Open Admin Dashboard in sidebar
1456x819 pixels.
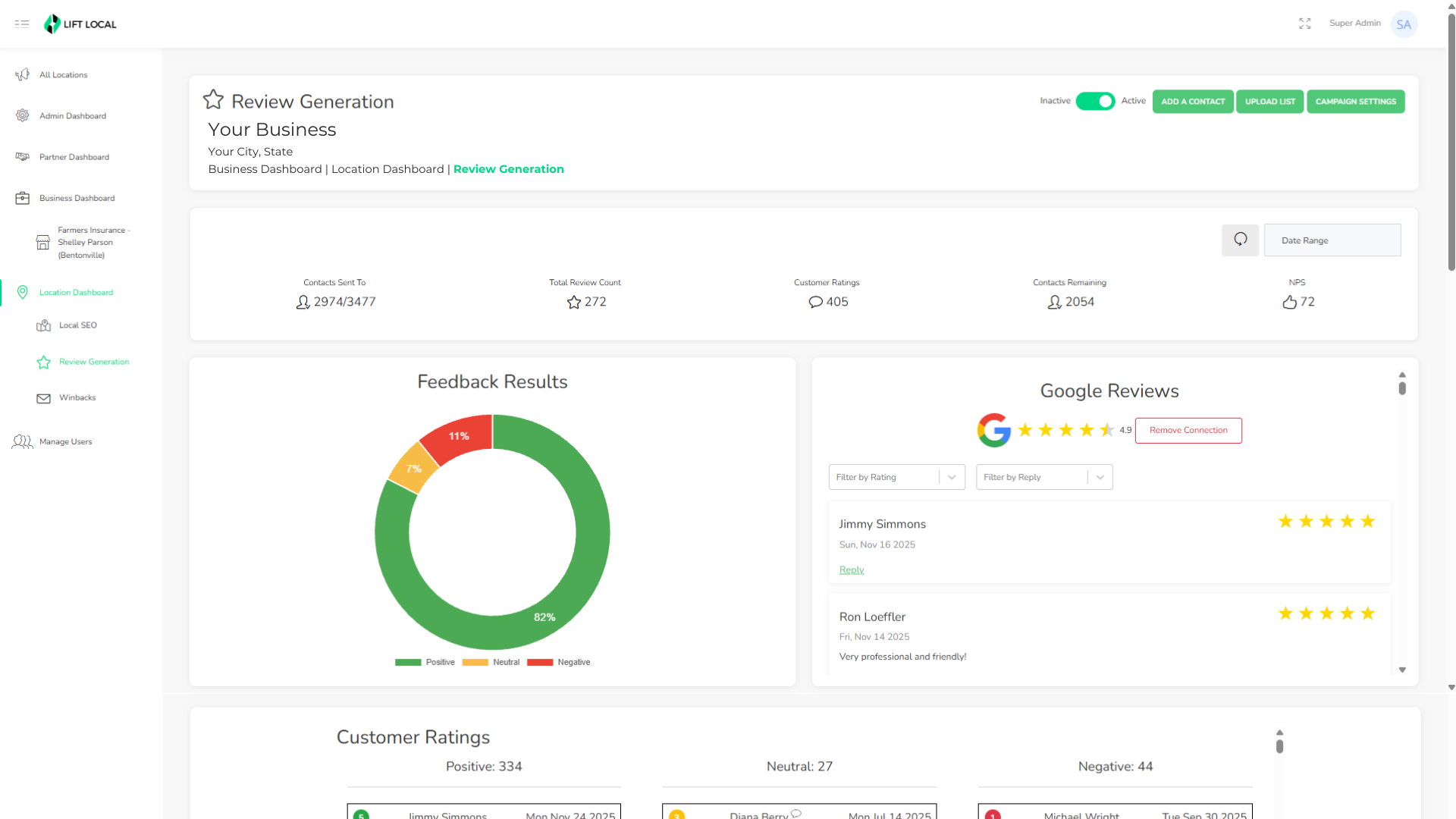[72, 116]
